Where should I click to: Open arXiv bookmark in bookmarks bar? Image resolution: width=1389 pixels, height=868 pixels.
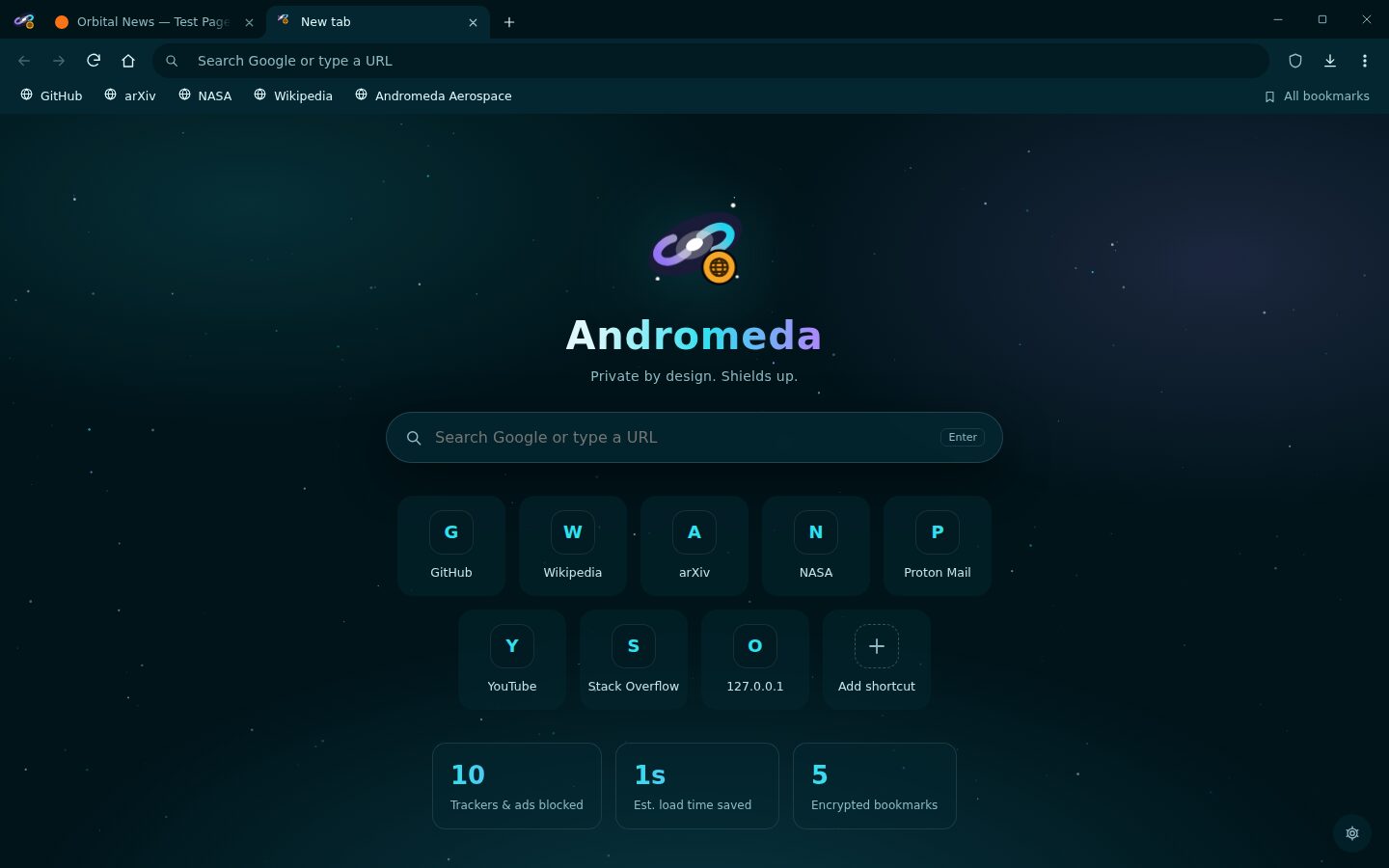[130, 95]
